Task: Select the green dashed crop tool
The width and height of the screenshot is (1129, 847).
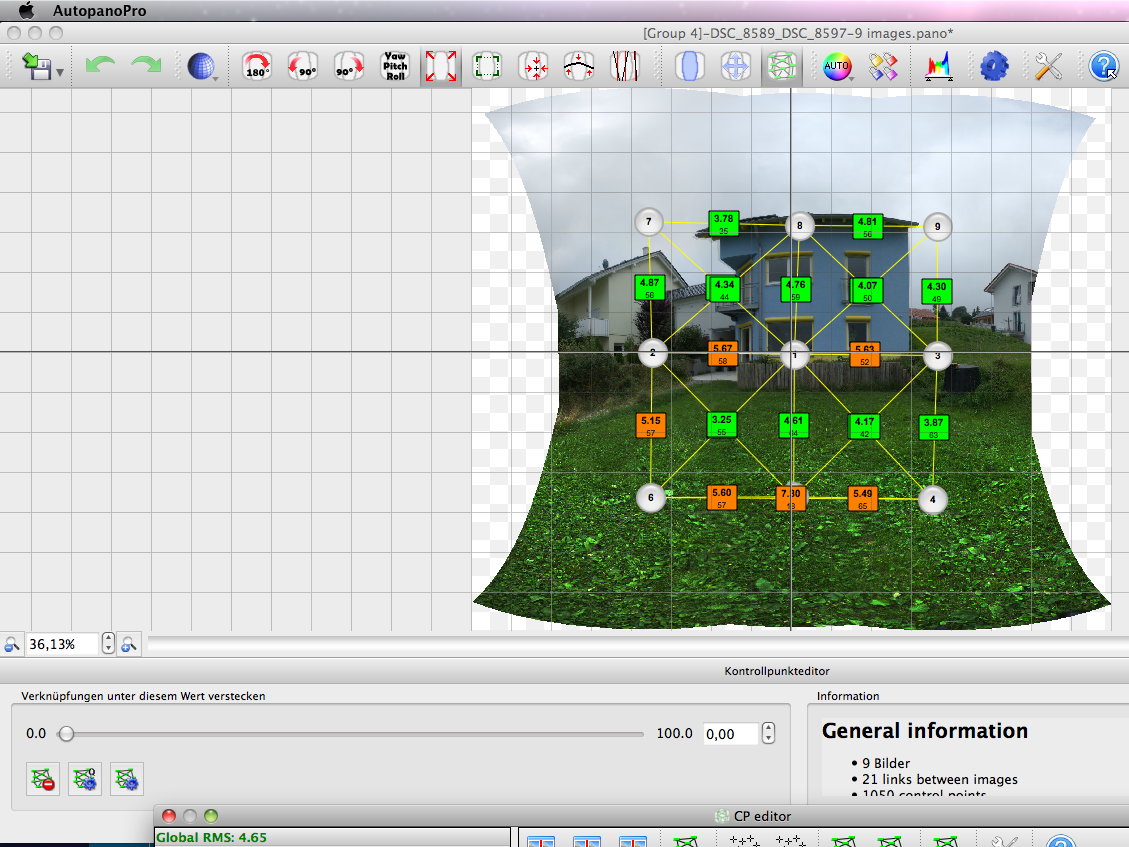Action: tap(487, 68)
